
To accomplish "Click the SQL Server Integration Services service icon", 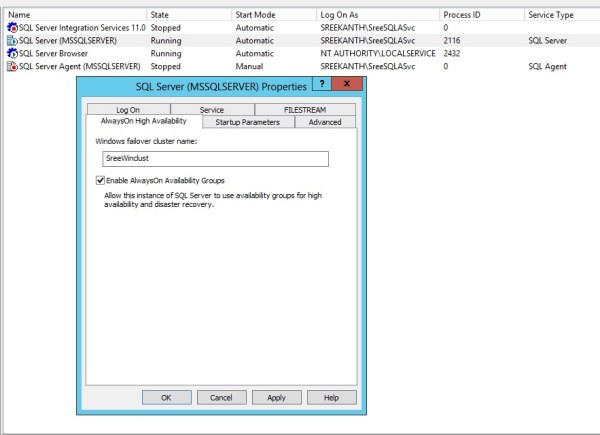I will pyautogui.click(x=12, y=29).
